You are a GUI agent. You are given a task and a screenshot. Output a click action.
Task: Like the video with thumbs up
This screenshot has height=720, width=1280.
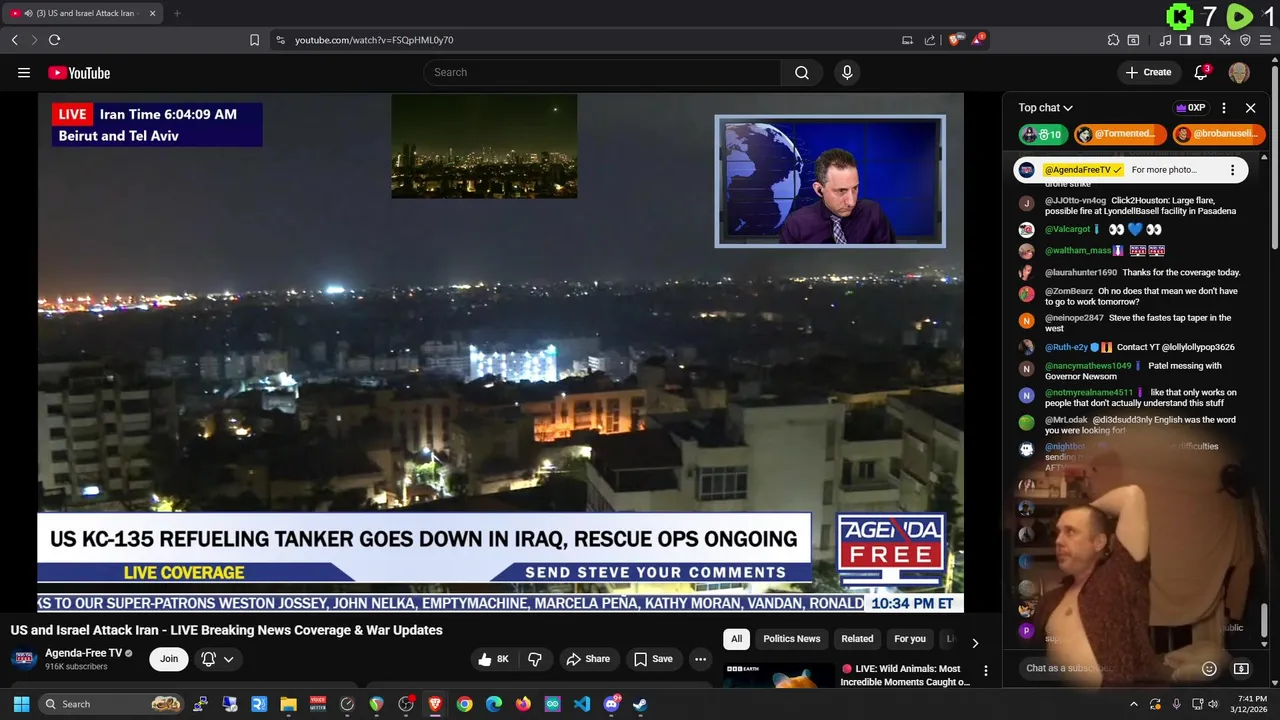(494, 659)
